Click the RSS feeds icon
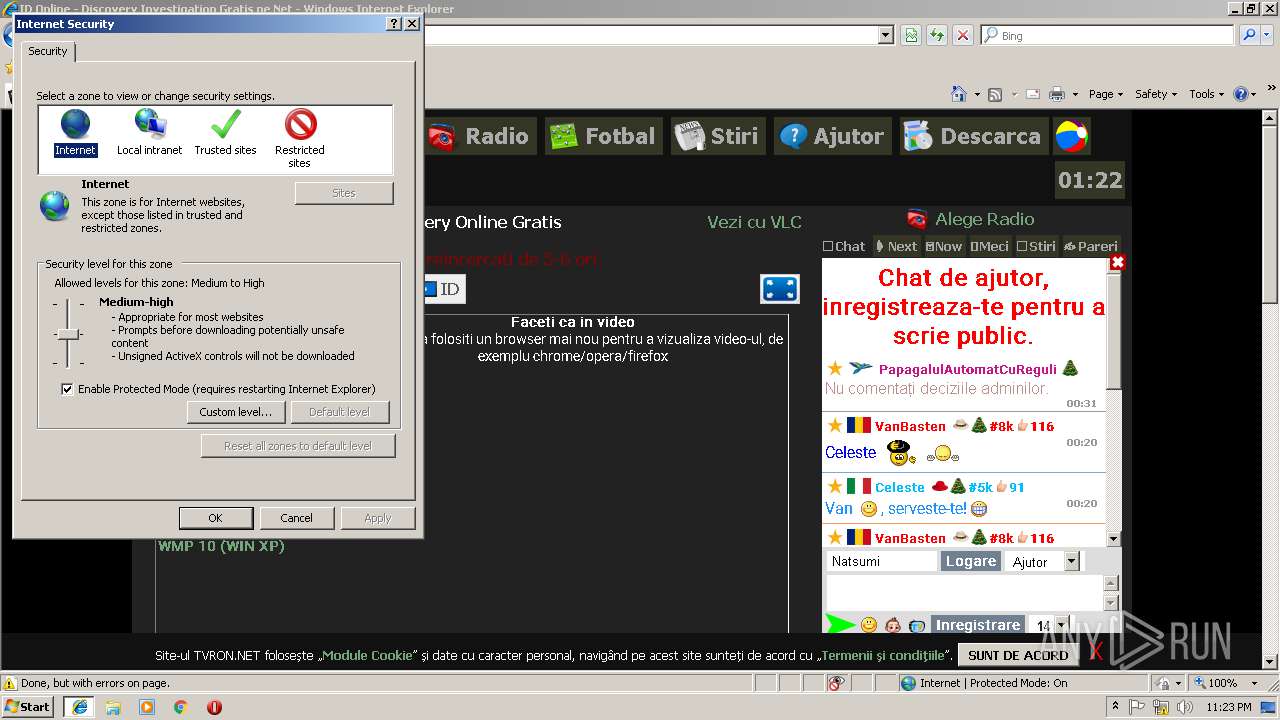The image size is (1280, 720). coord(995,94)
